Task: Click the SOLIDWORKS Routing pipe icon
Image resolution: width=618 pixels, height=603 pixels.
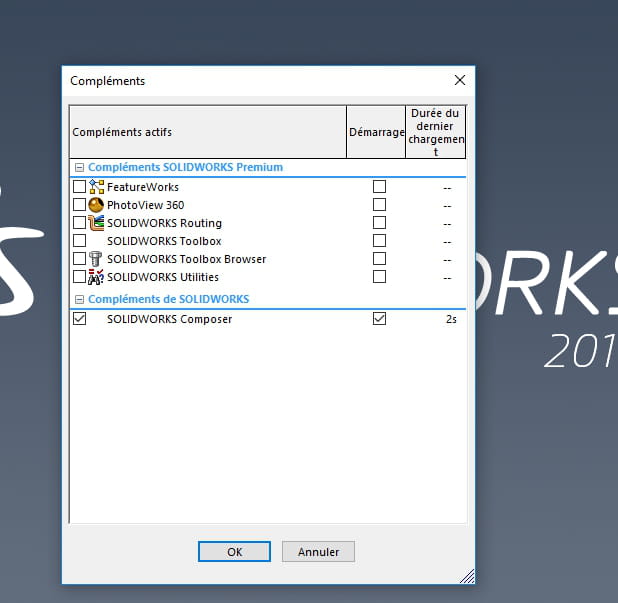Action: pyautogui.click(x=96, y=223)
